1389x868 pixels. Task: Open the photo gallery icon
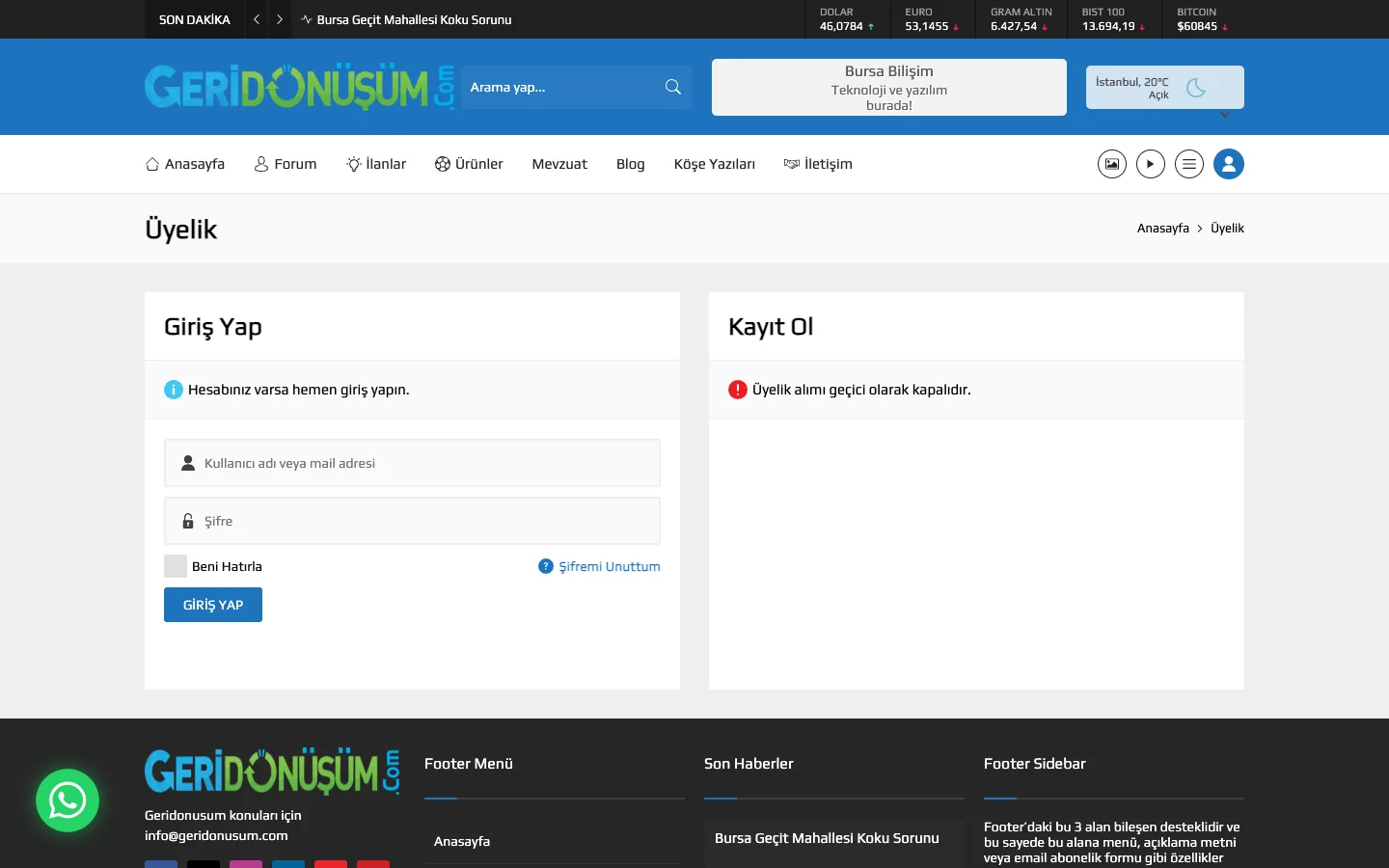pyautogui.click(x=1112, y=164)
